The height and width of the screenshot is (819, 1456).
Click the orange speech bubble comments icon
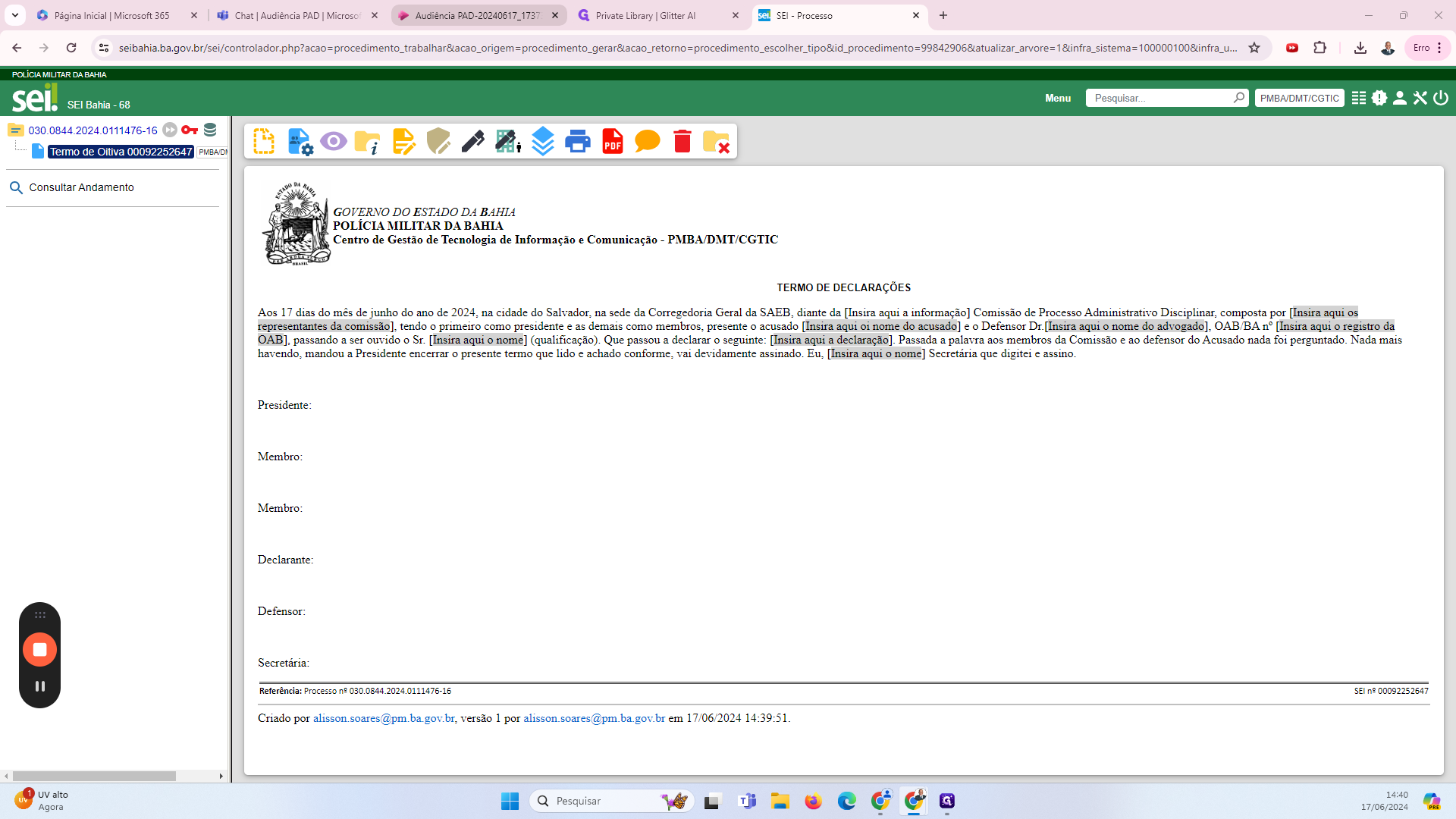click(648, 141)
